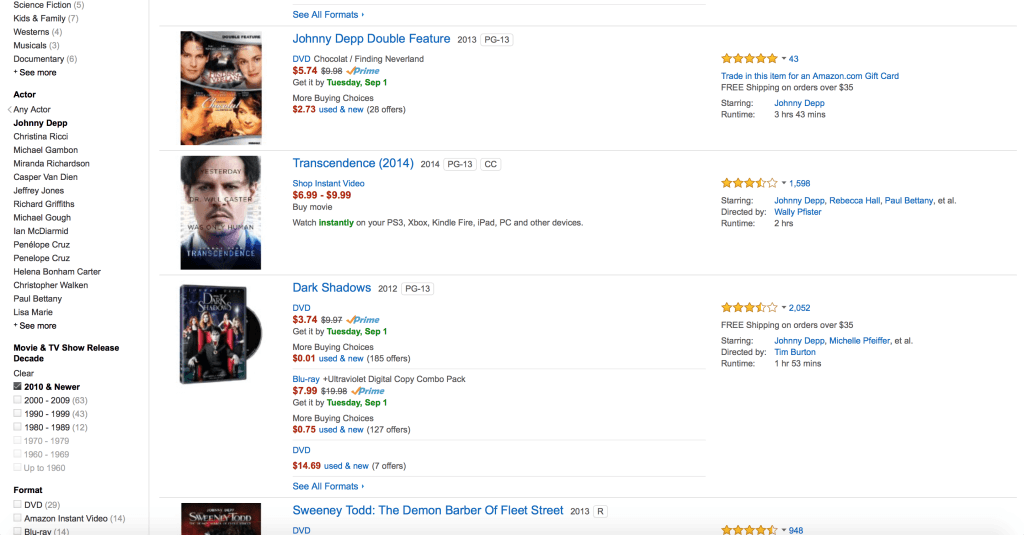Click the Dark Shadows star rating icons
1024x535 pixels.
pyautogui.click(x=749, y=308)
